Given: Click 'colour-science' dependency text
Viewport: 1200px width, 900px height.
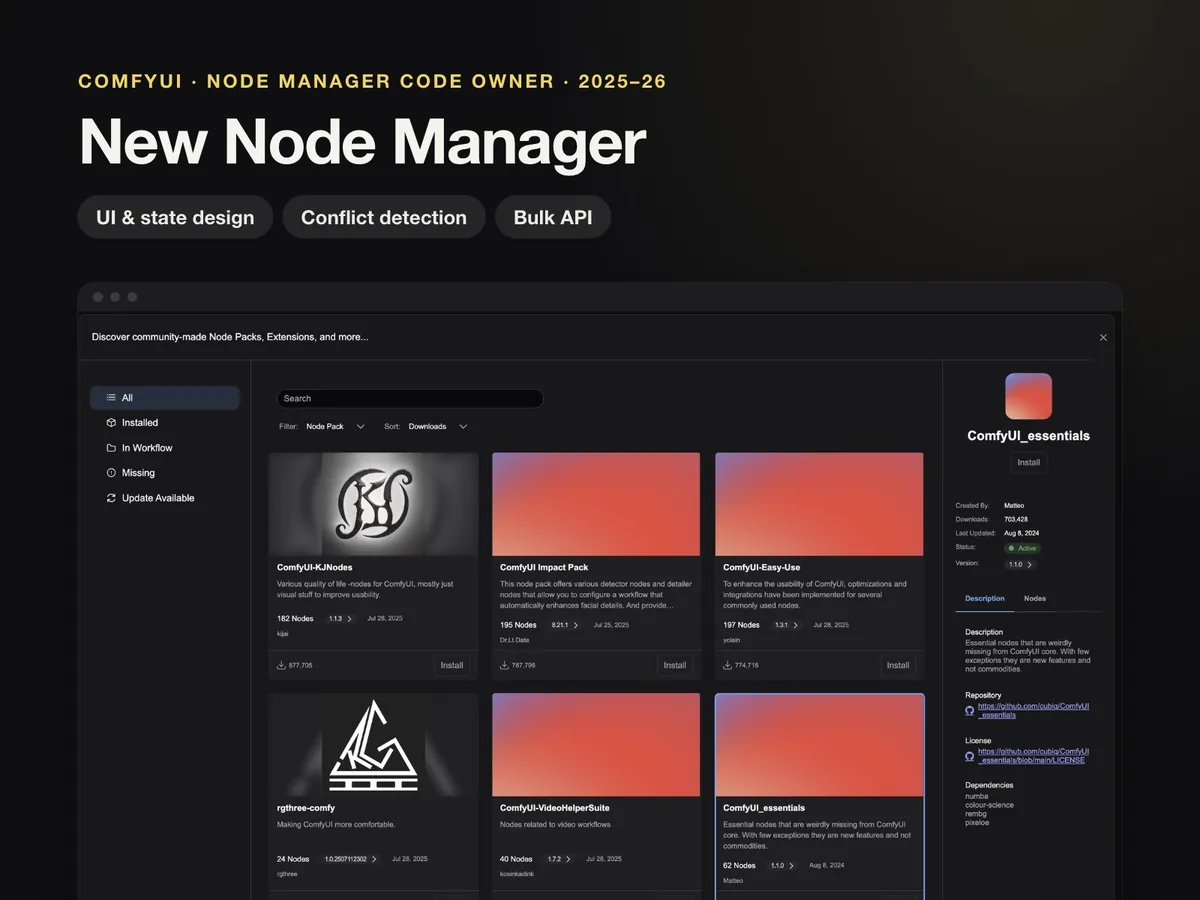Looking at the screenshot, I should point(989,805).
